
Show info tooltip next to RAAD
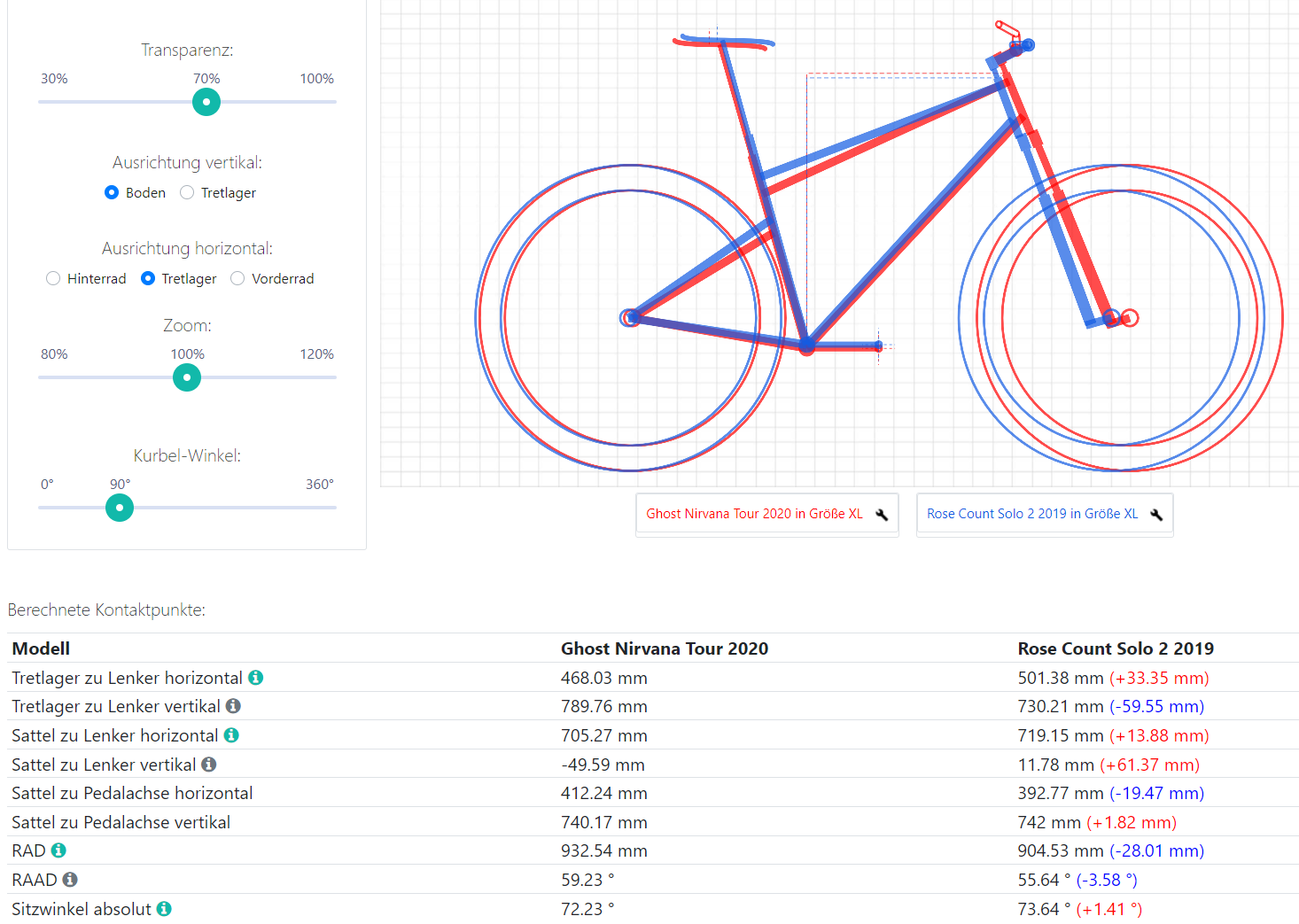(x=70, y=880)
